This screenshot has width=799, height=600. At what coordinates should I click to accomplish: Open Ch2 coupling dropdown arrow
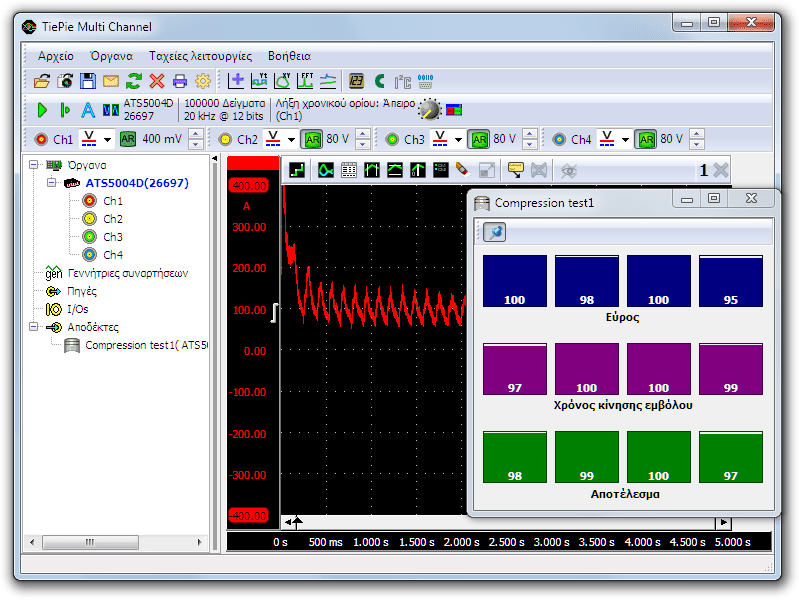(291, 139)
